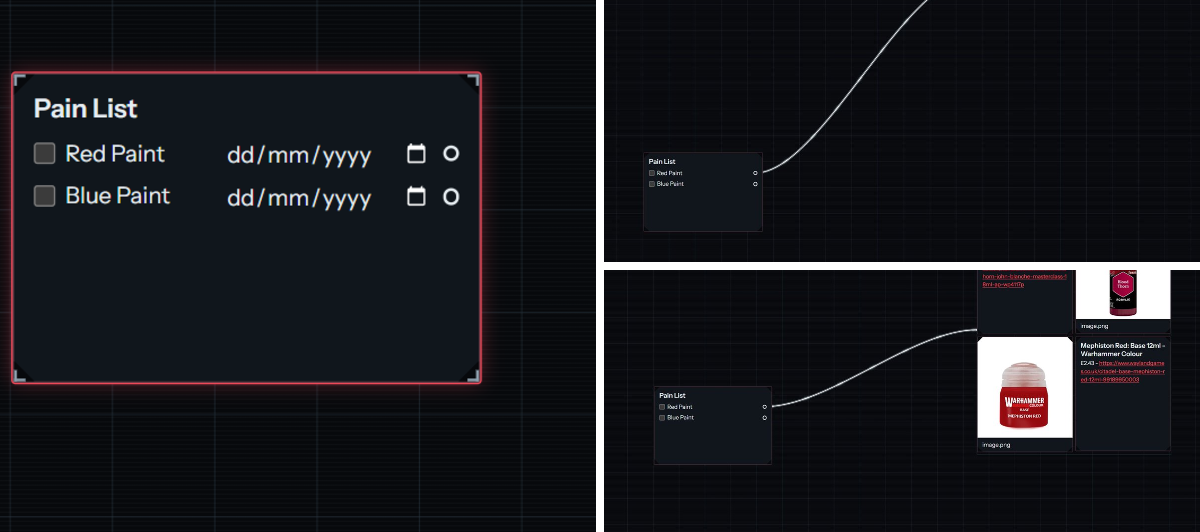Grab top-right corner handle of selected Pain List card
Image resolution: width=1200 pixels, height=532 pixels.
(473, 80)
